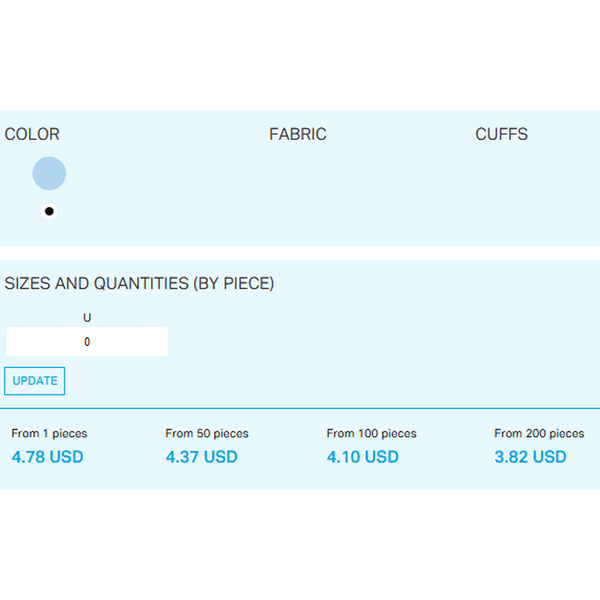The height and width of the screenshot is (600, 600).
Task: Open the CUFFS option heading
Action: pyautogui.click(x=501, y=134)
